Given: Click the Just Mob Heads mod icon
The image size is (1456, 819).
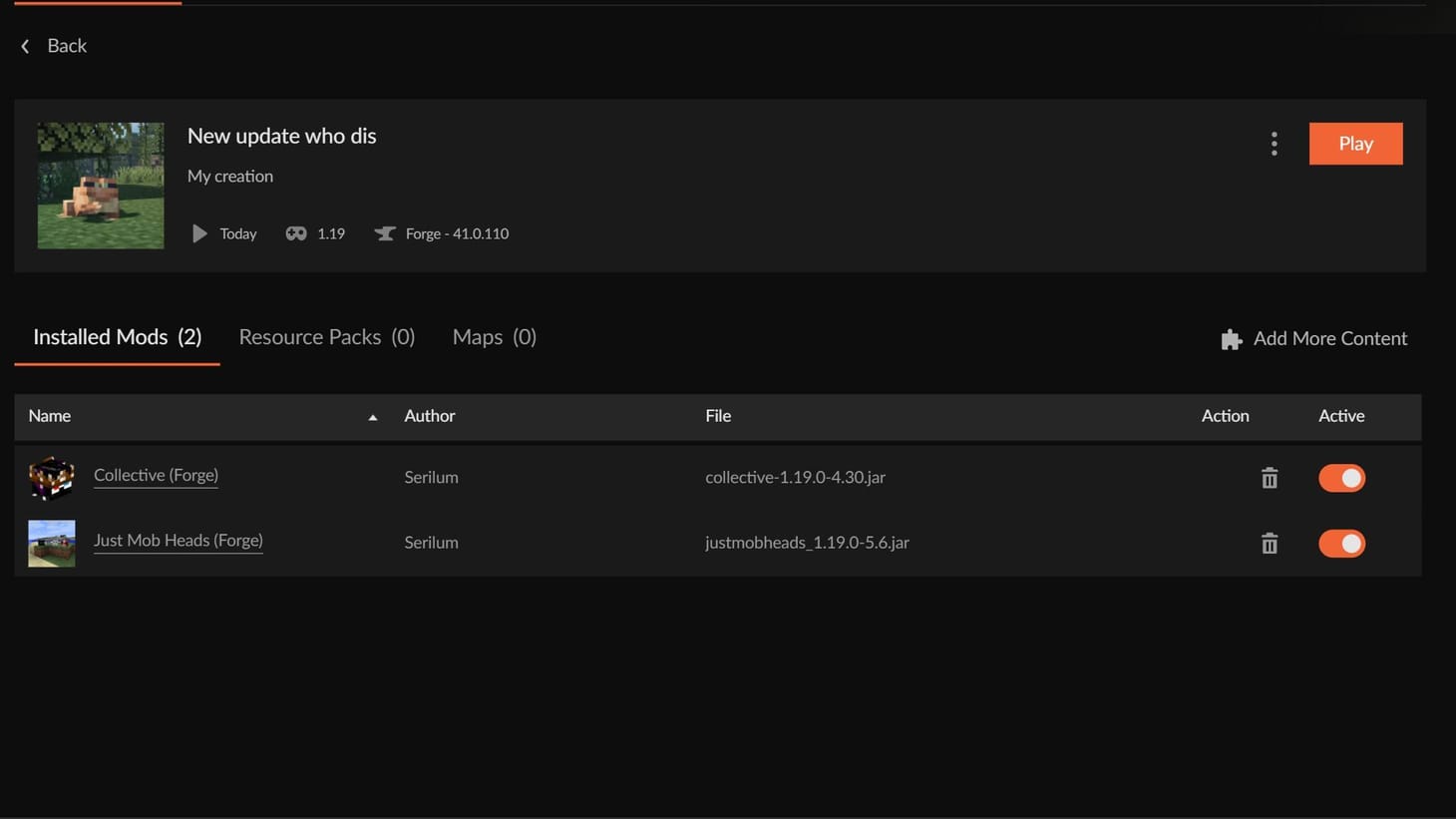Looking at the screenshot, I should click(52, 544).
